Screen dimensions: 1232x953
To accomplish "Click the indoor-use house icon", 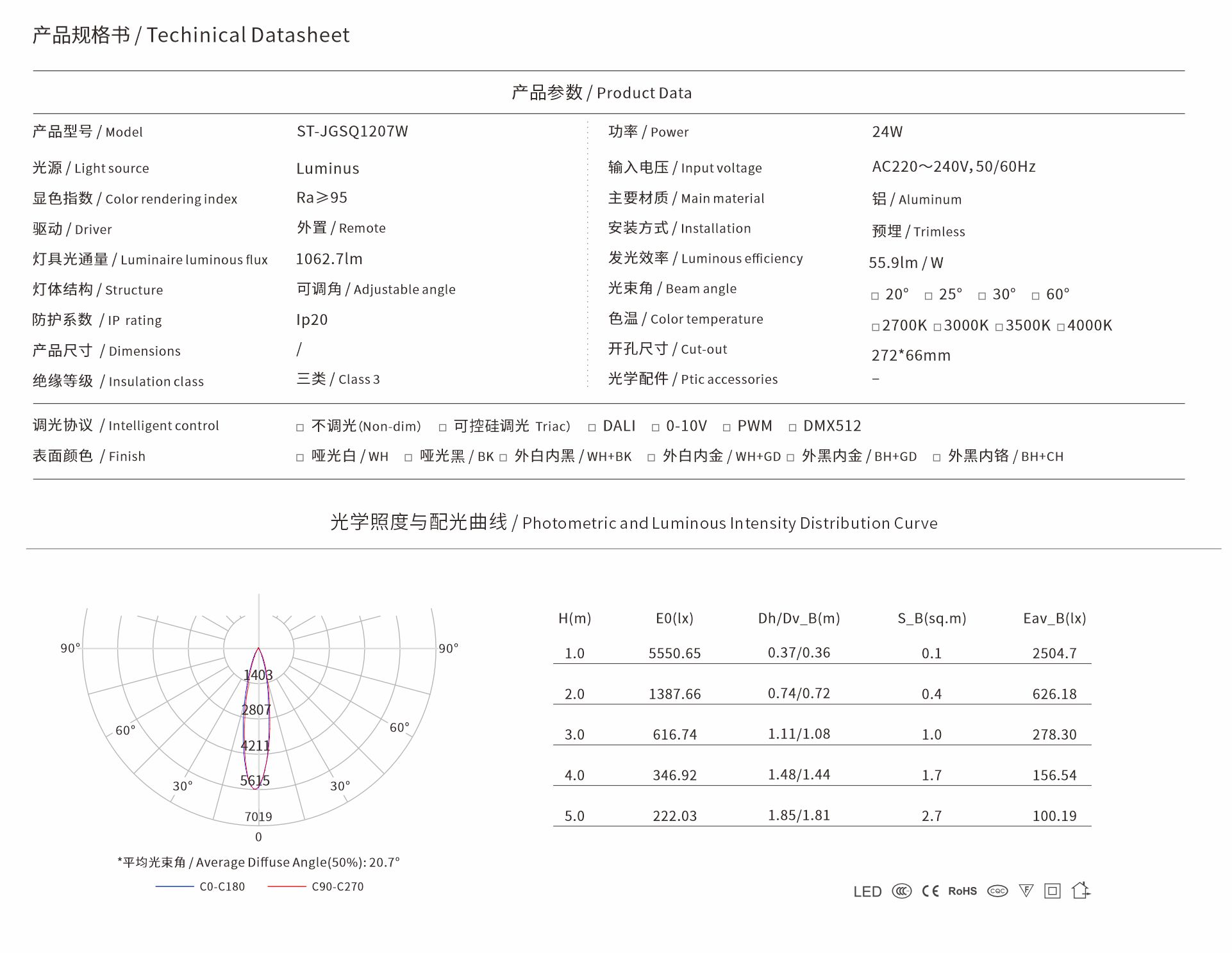I will pyautogui.click(x=1081, y=891).
